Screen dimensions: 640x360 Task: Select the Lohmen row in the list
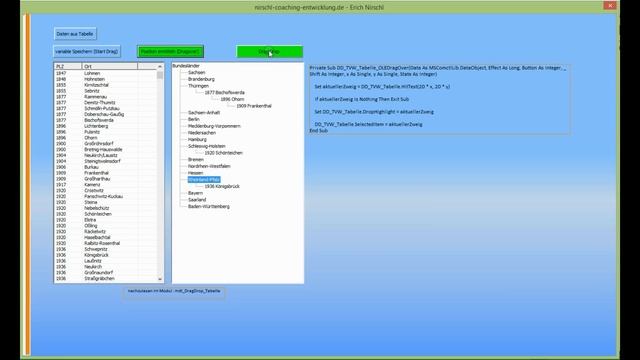(105, 73)
